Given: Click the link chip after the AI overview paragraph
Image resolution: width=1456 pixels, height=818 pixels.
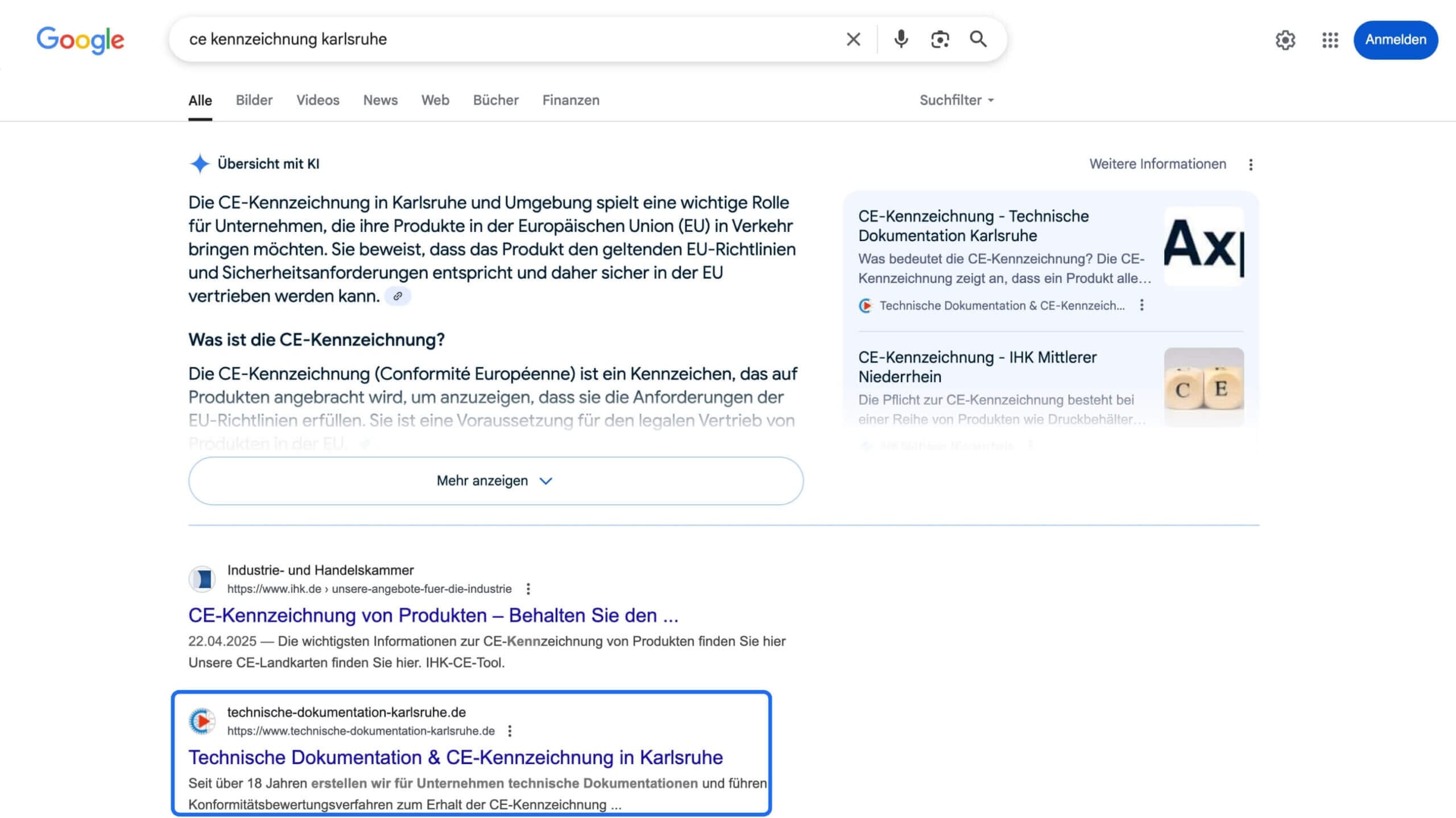Looking at the screenshot, I should [398, 296].
